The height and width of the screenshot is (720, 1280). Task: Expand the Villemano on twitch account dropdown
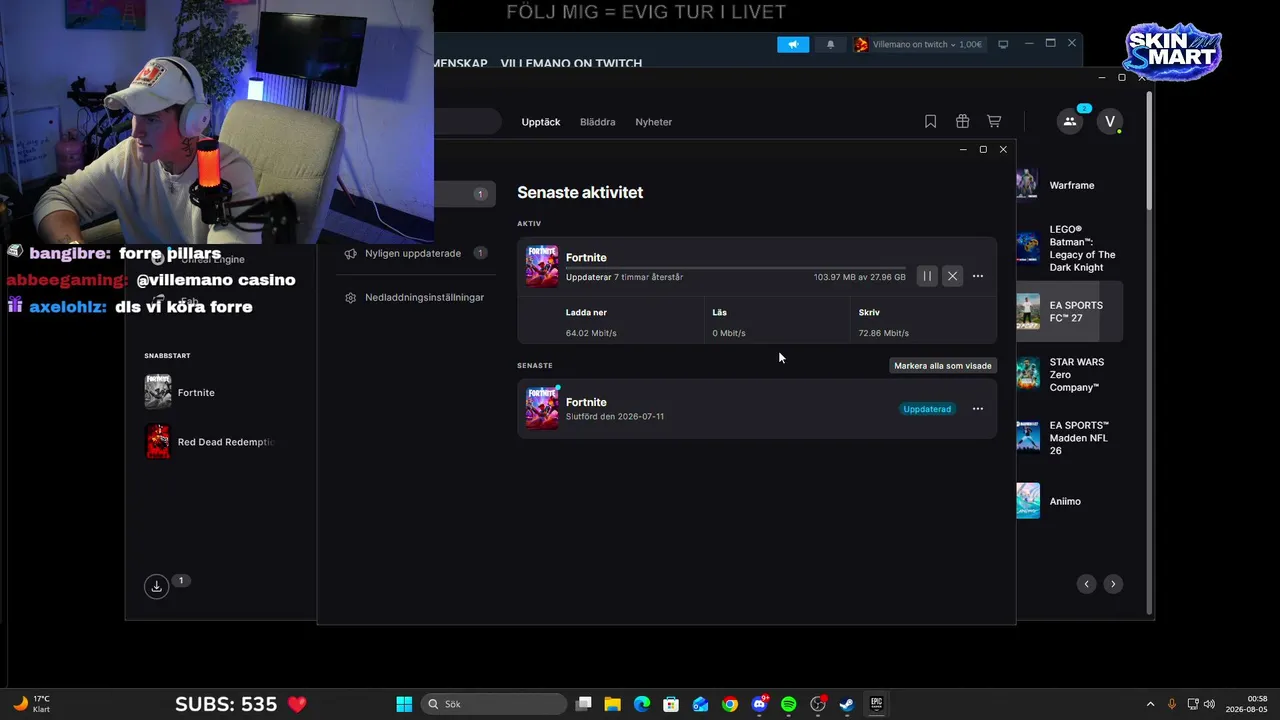click(918, 44)
